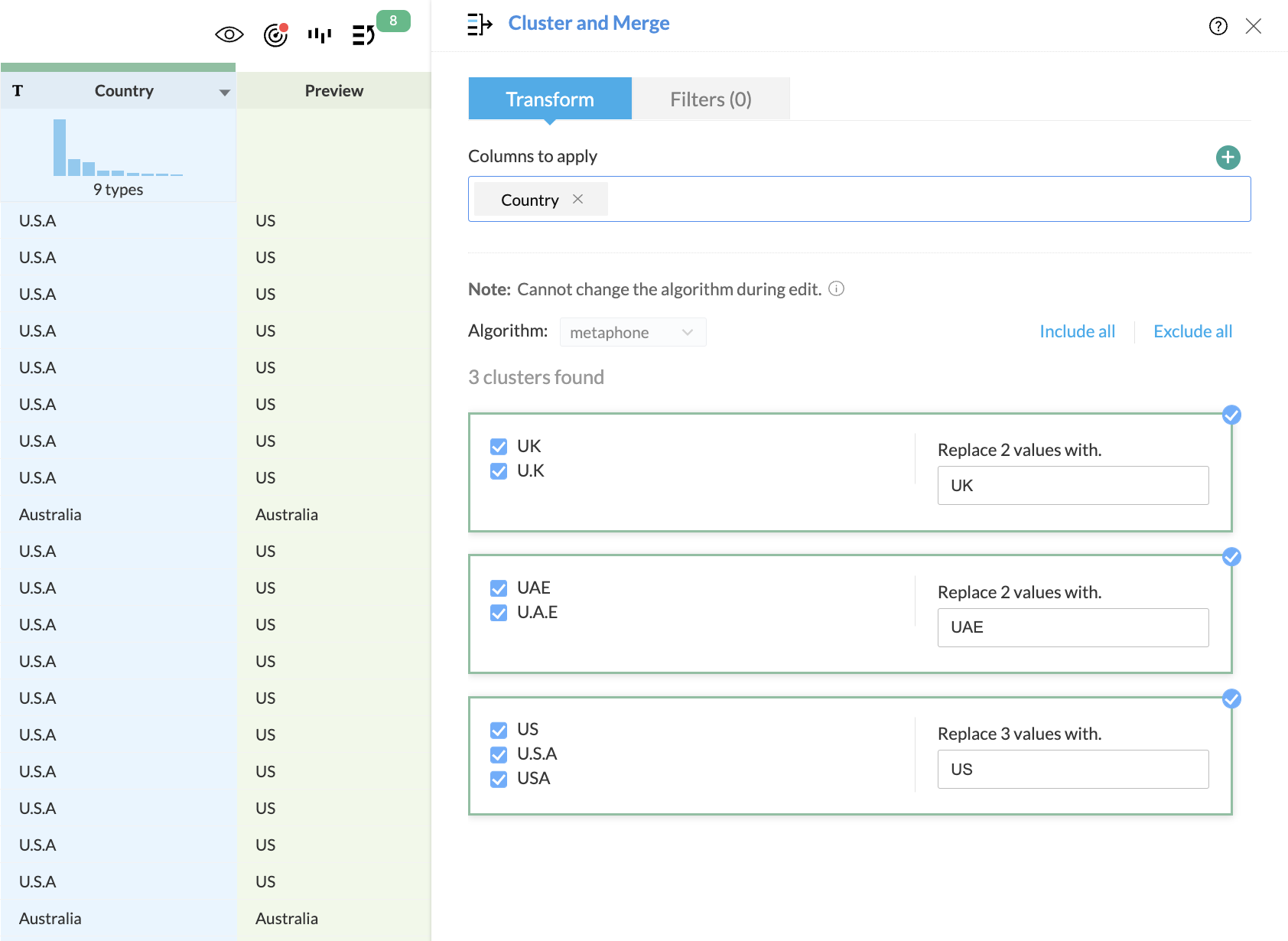Remove Country tag from columns to apply
This screenshot has width=1288, height=941.
click(x=578, y=199)
